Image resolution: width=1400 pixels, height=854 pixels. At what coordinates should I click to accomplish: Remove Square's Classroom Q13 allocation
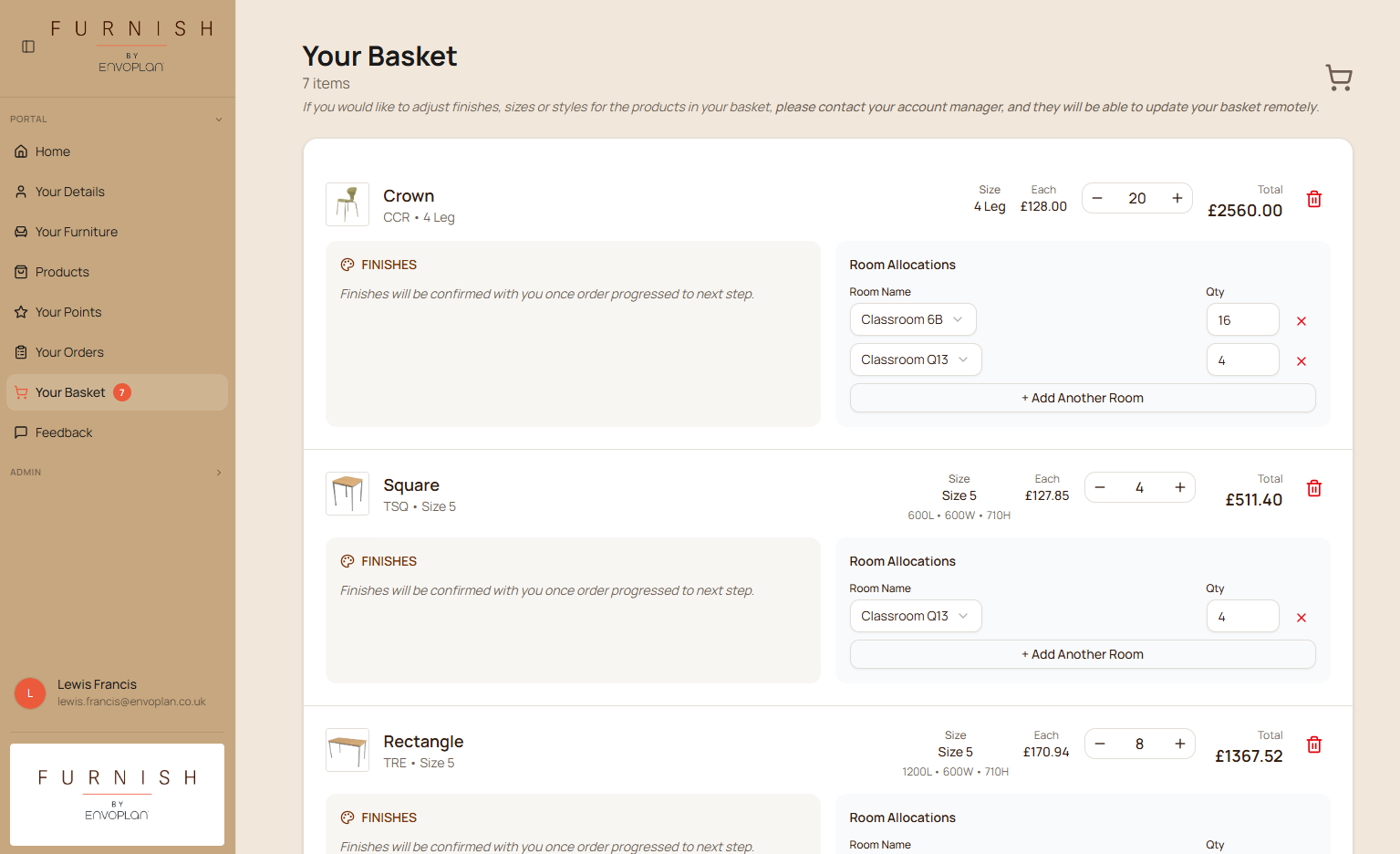1301,618
